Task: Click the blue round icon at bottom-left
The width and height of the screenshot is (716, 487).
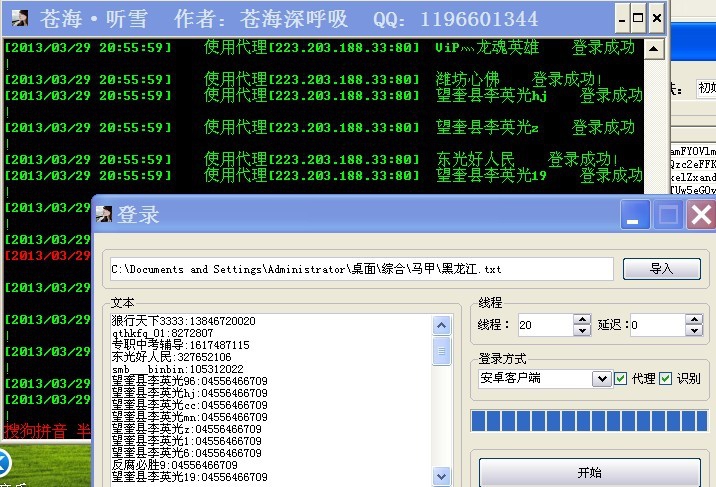Action: pos(3,462)
